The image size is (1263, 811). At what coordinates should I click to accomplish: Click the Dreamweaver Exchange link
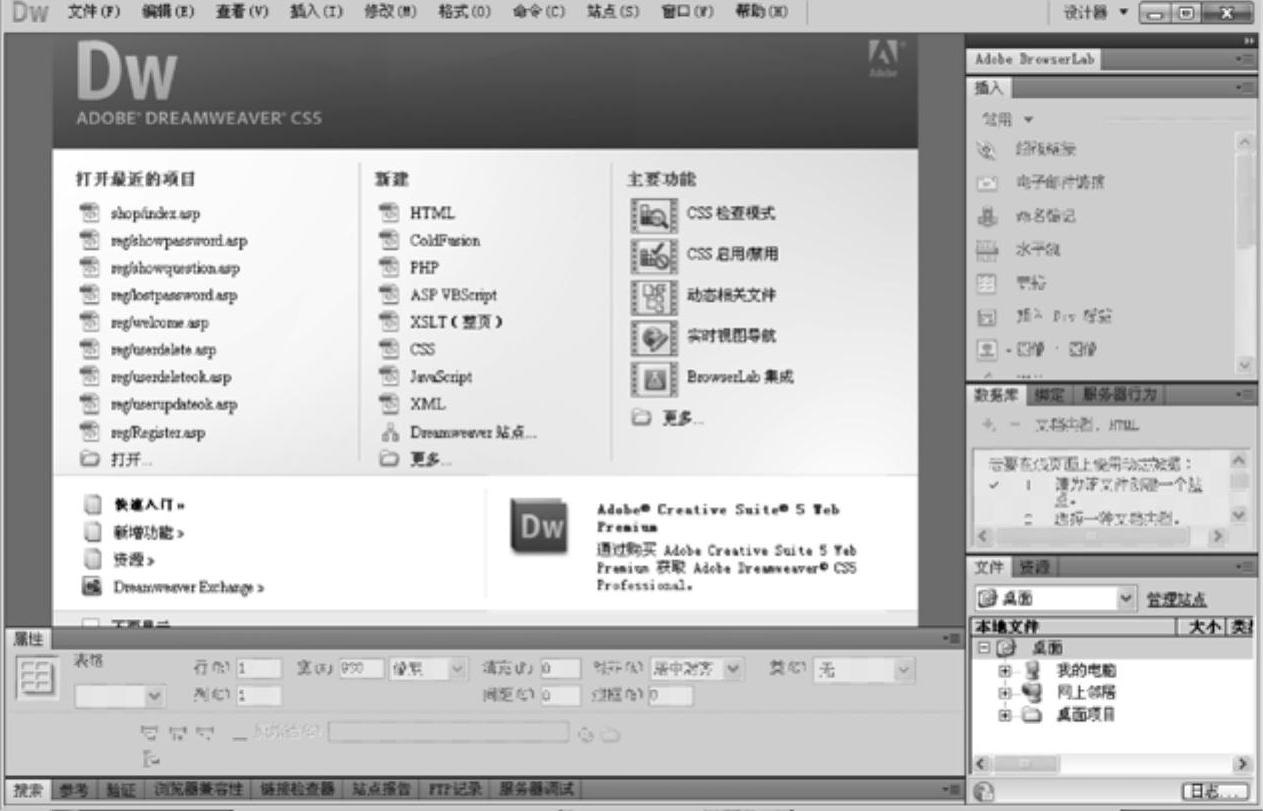point(187,588)
